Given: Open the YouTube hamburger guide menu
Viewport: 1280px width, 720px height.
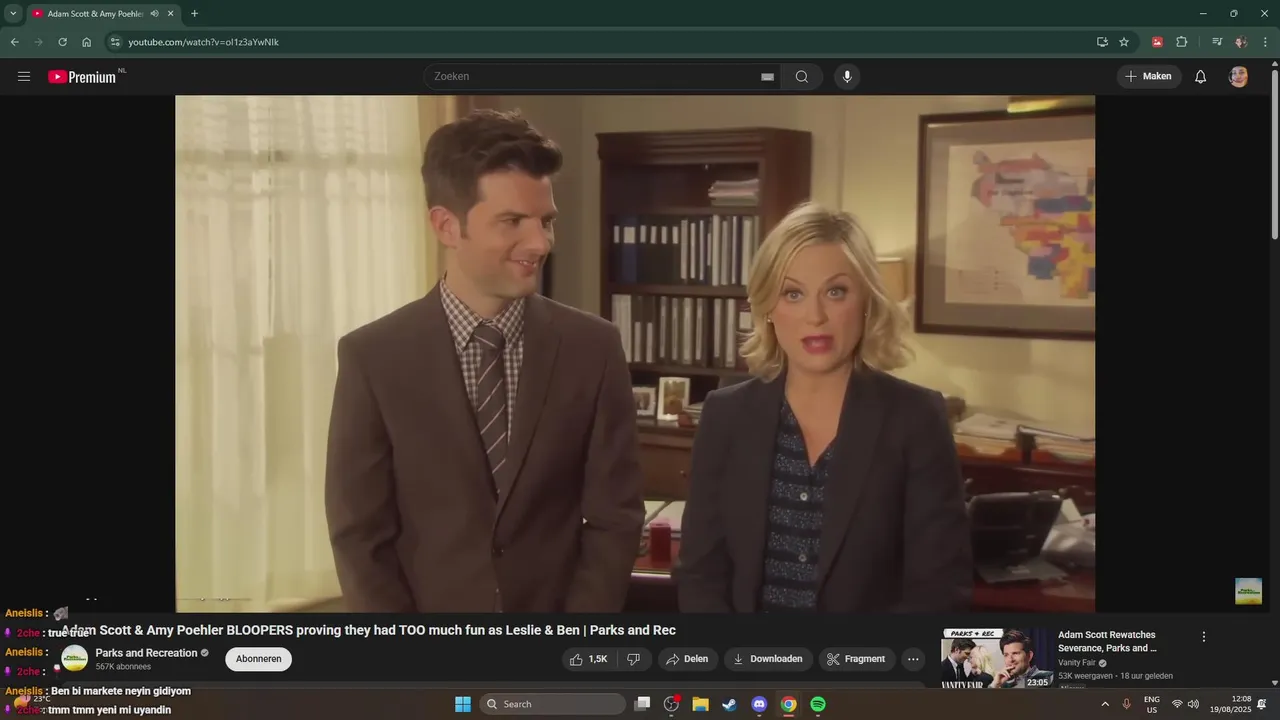Looking at the screenshot, I should tap(24, 77).
